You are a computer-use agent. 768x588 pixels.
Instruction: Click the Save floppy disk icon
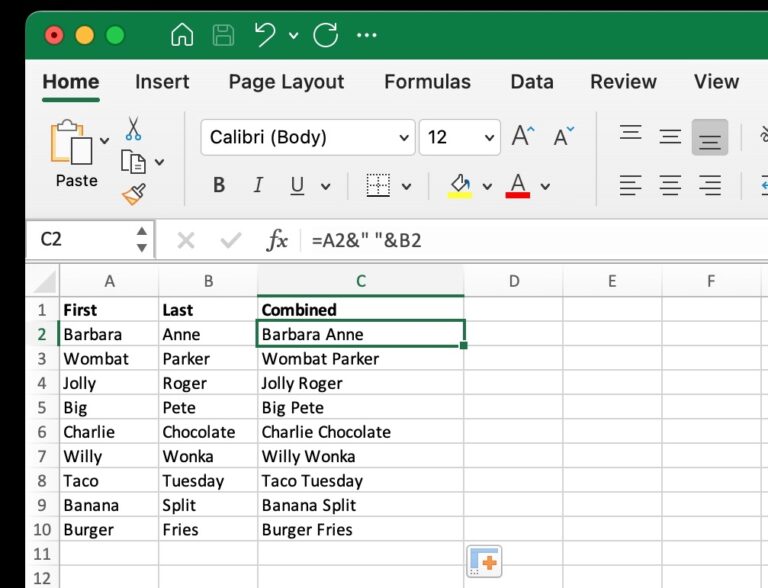click(223, 35)
